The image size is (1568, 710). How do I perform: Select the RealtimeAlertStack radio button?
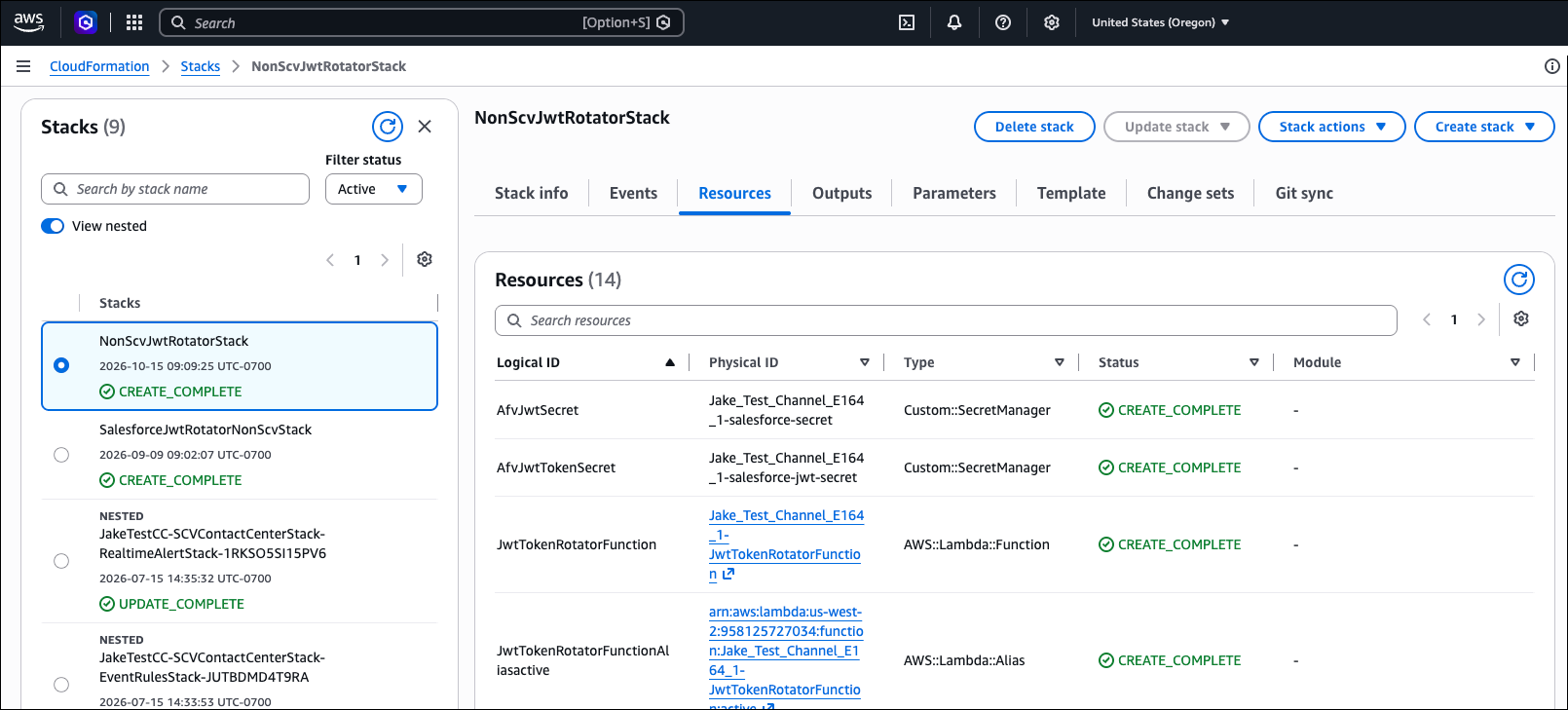coord(61,561)
